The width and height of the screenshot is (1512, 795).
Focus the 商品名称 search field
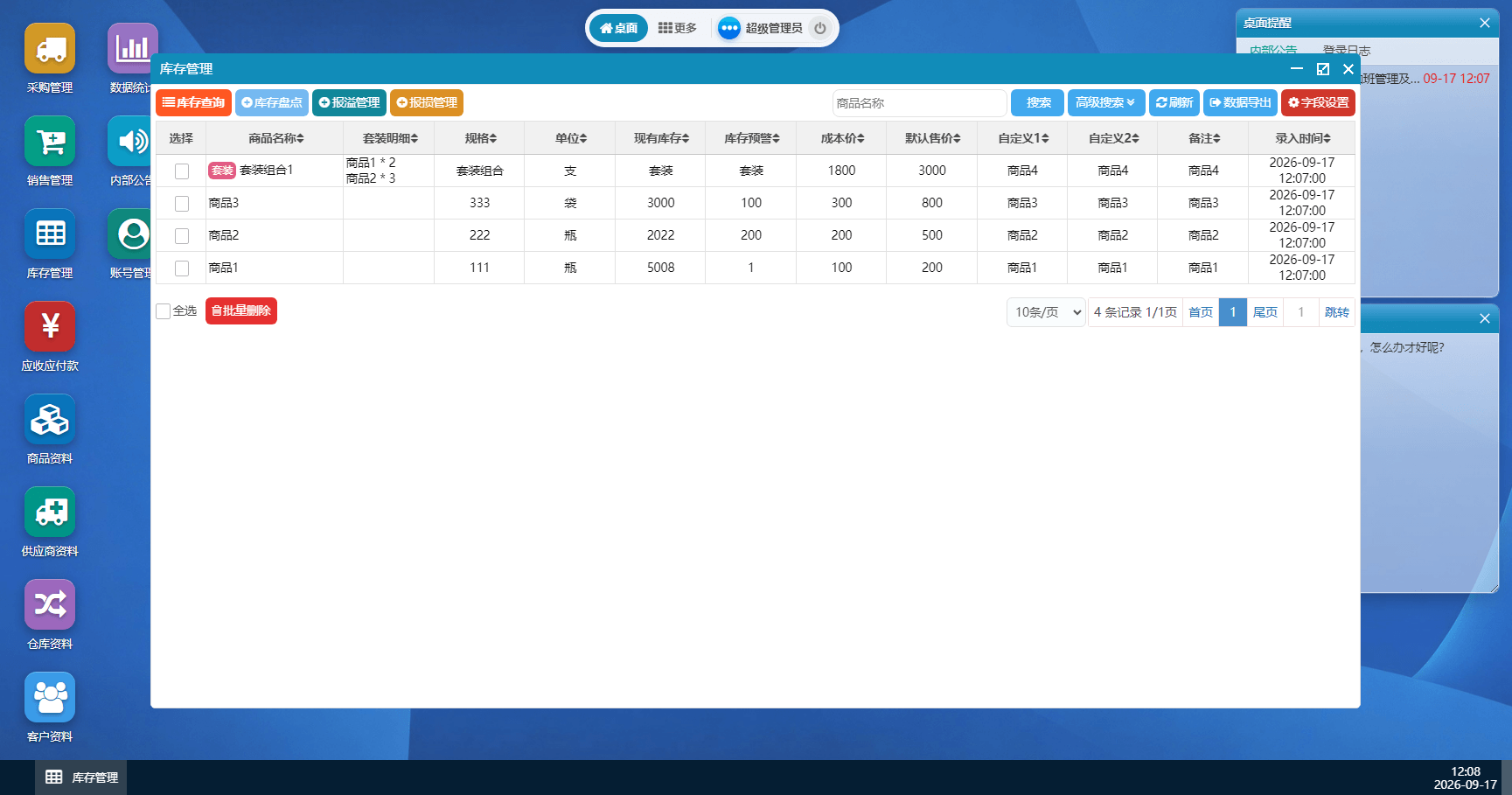(x=919, y=103)
